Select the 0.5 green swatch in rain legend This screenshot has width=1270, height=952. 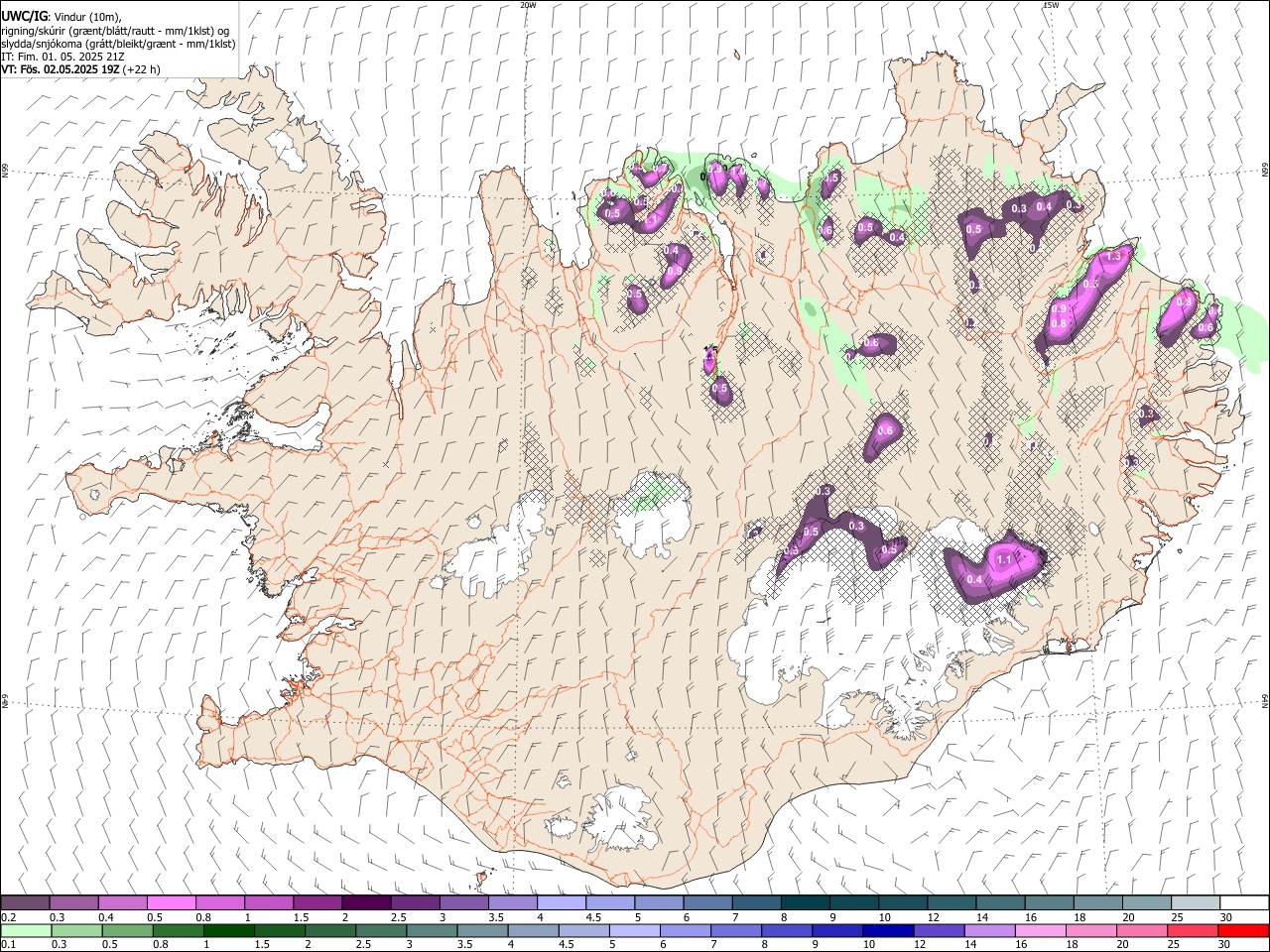tap(127, 930)
